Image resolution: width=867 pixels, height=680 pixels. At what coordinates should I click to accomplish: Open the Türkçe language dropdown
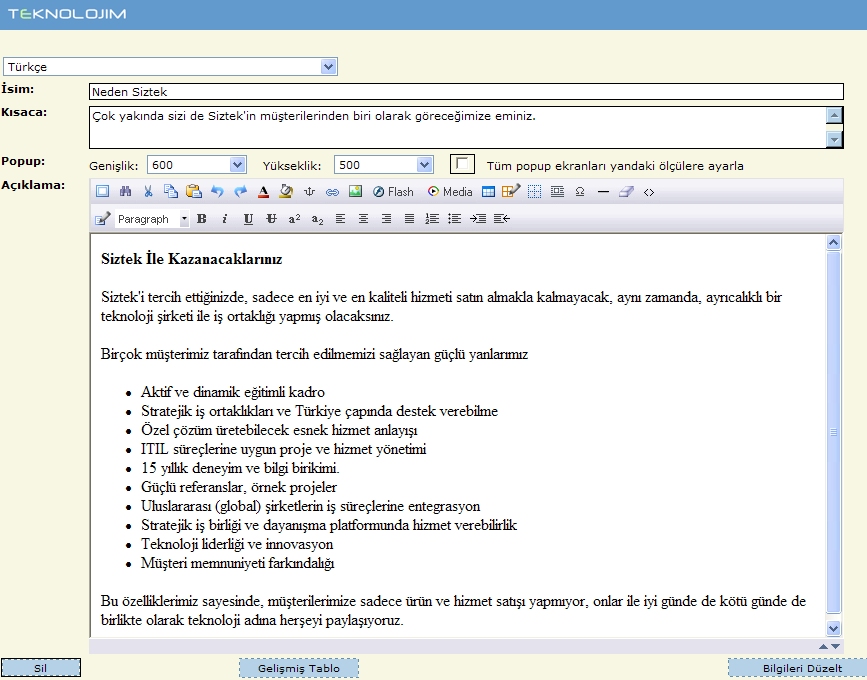[328, 67]
